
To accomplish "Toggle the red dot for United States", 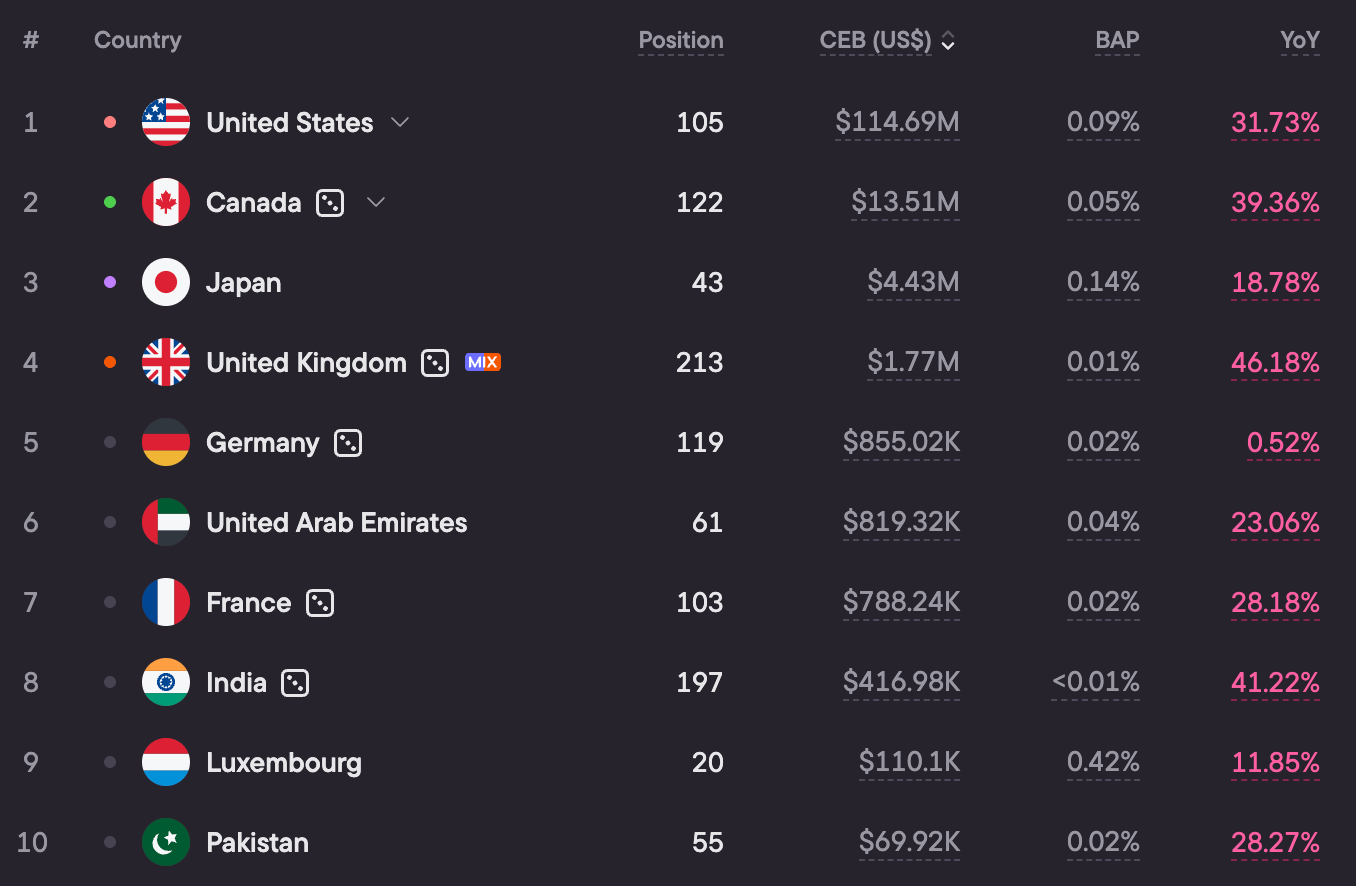I will coord(110,122).
